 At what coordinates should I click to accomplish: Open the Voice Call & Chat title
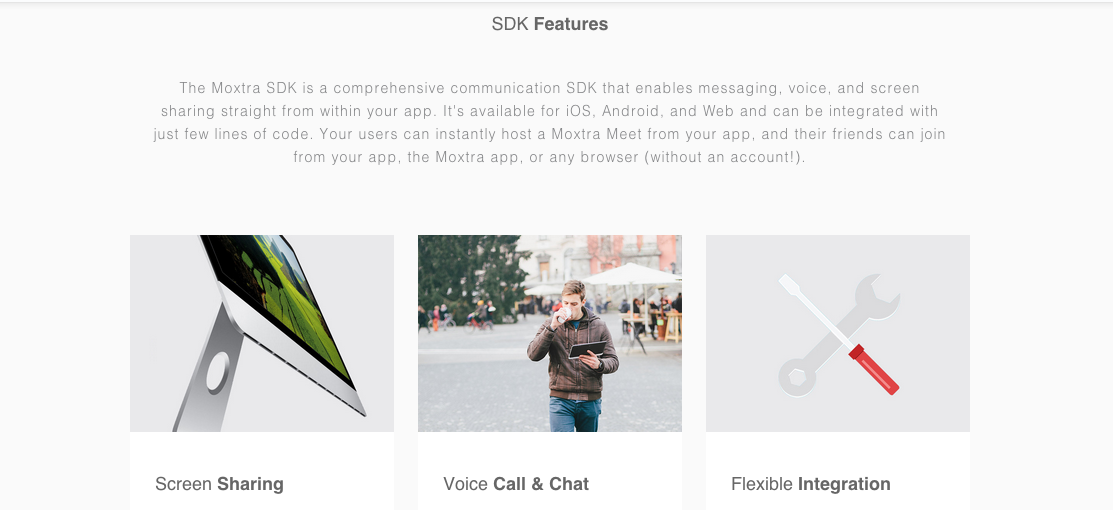(516, 484)
